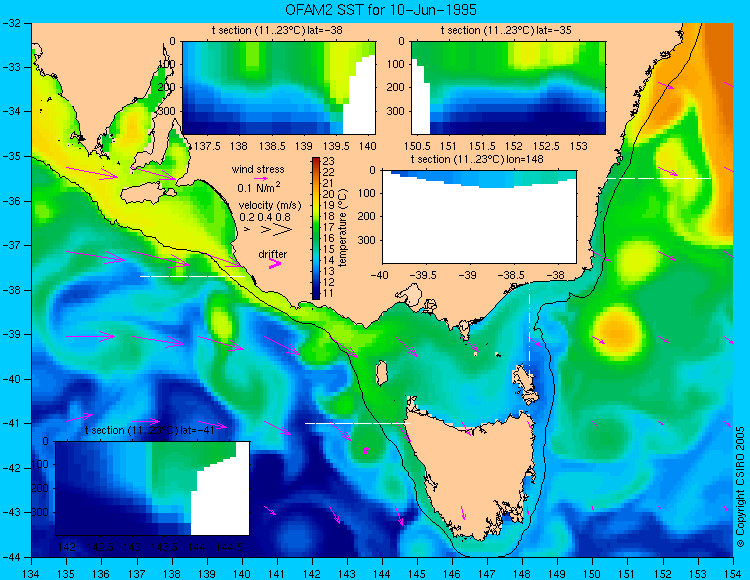Click '-32' on the main latitude axis
This screenshot has height=580, width=750.
pos(11,23)
